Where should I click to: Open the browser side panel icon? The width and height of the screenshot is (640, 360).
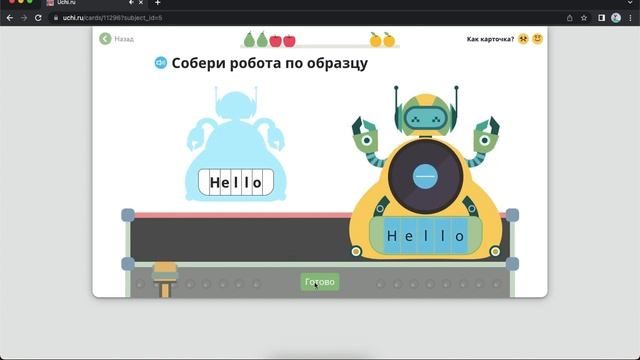coord(601,18)
